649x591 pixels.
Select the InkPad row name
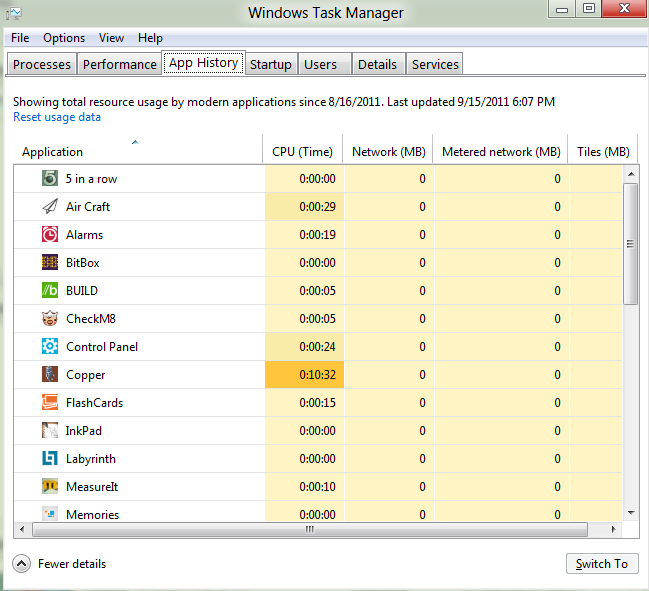click(x=84, y=431)
